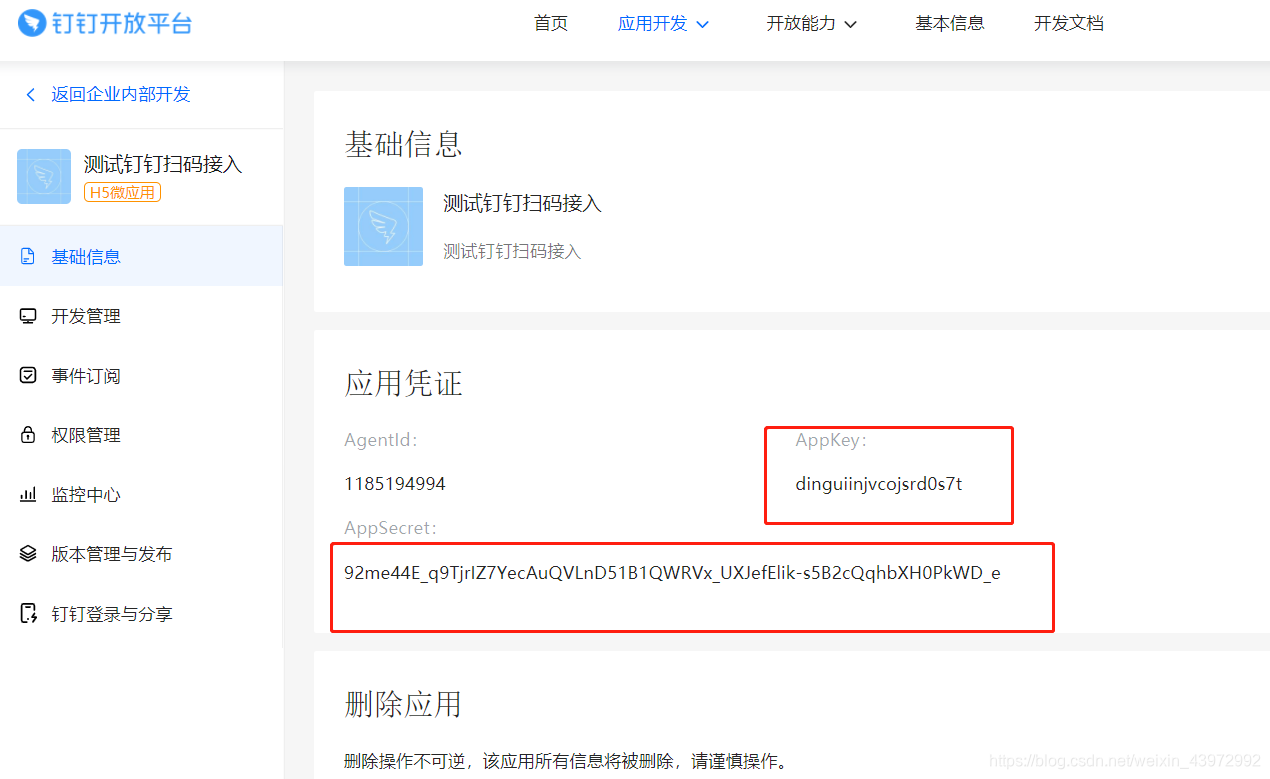Open the 开放能力 navigation menu
The image size is (1270, 779).
[801, 23]
